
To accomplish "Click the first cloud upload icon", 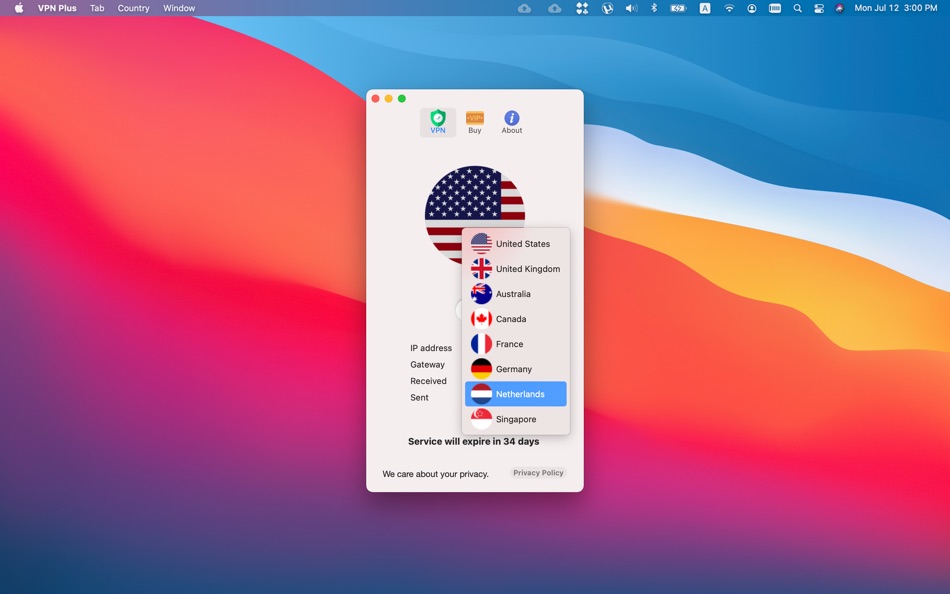I will tap(525, 8).
